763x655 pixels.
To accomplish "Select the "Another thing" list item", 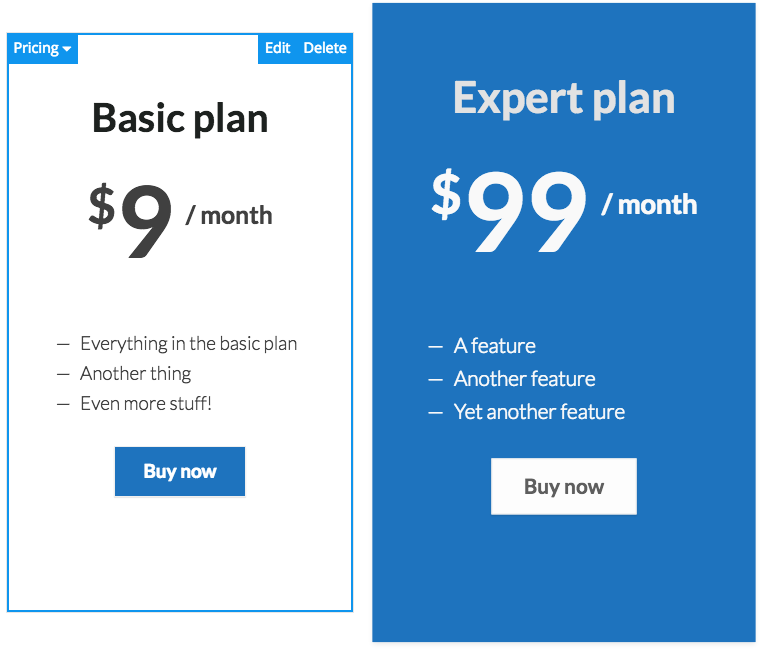I will [135, 374].
